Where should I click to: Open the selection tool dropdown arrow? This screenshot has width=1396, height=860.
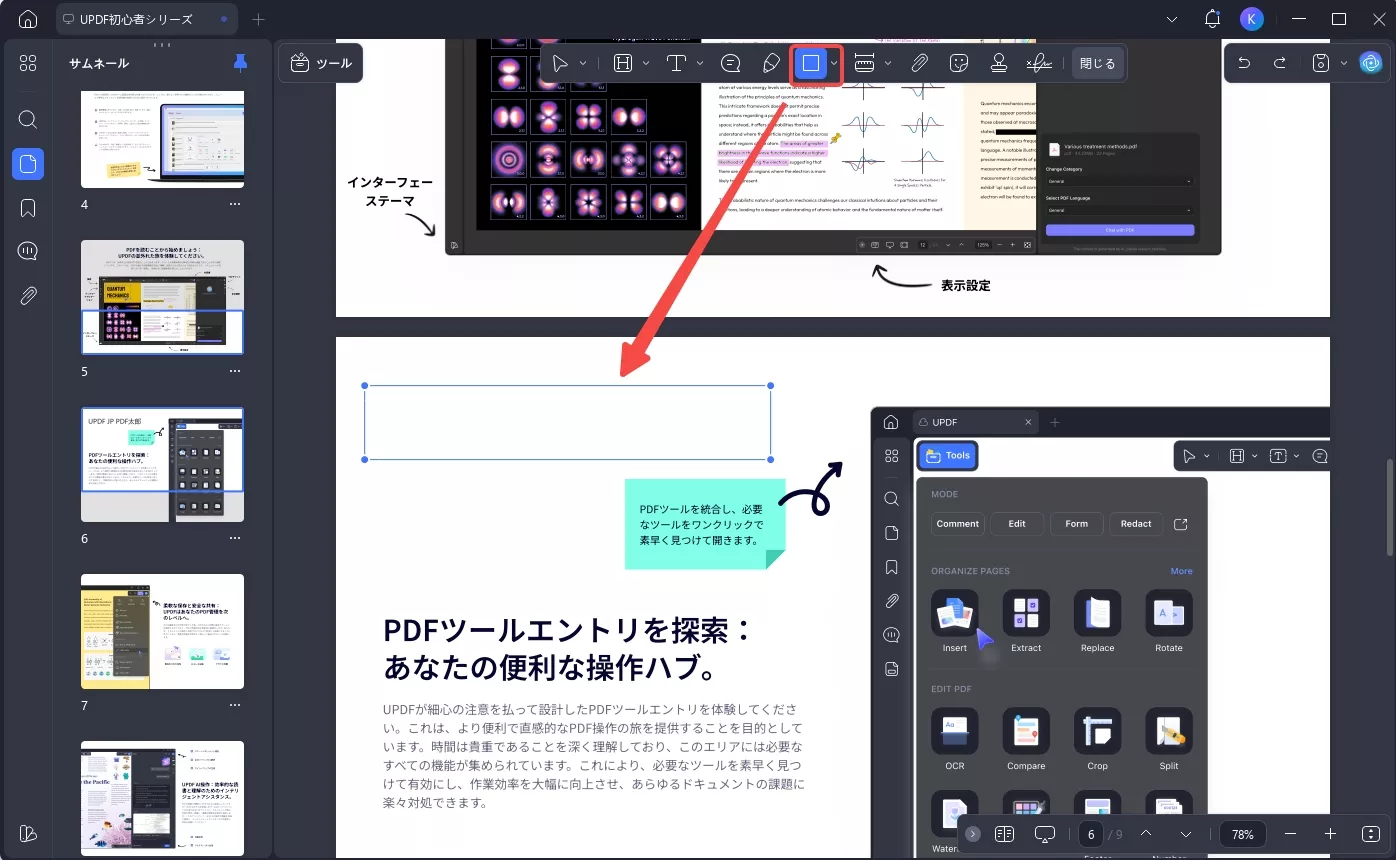[583, 63]
